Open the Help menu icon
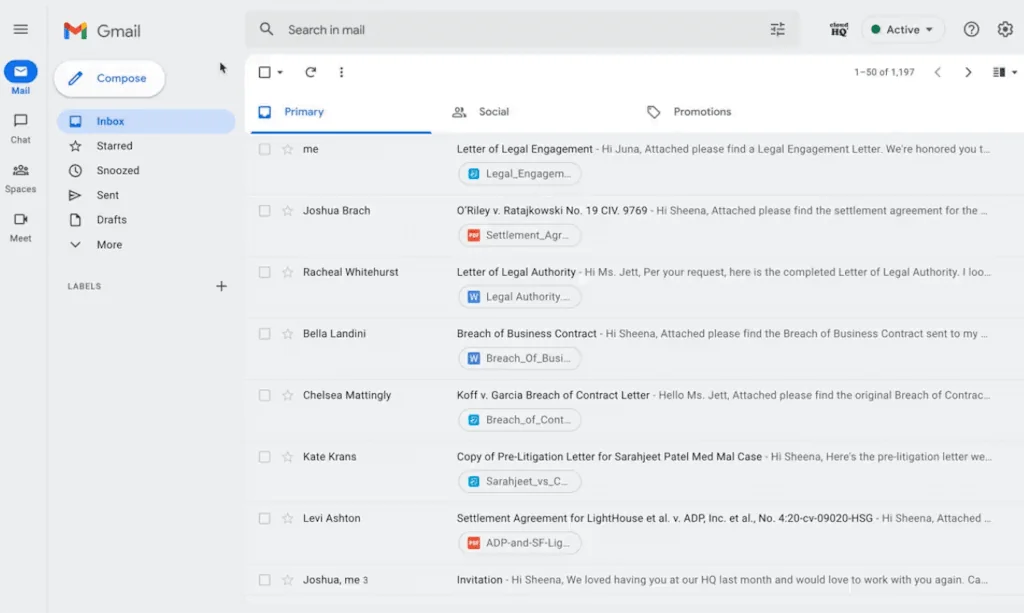Screen dimensions: 1024x613 click(x=970, y=29)
